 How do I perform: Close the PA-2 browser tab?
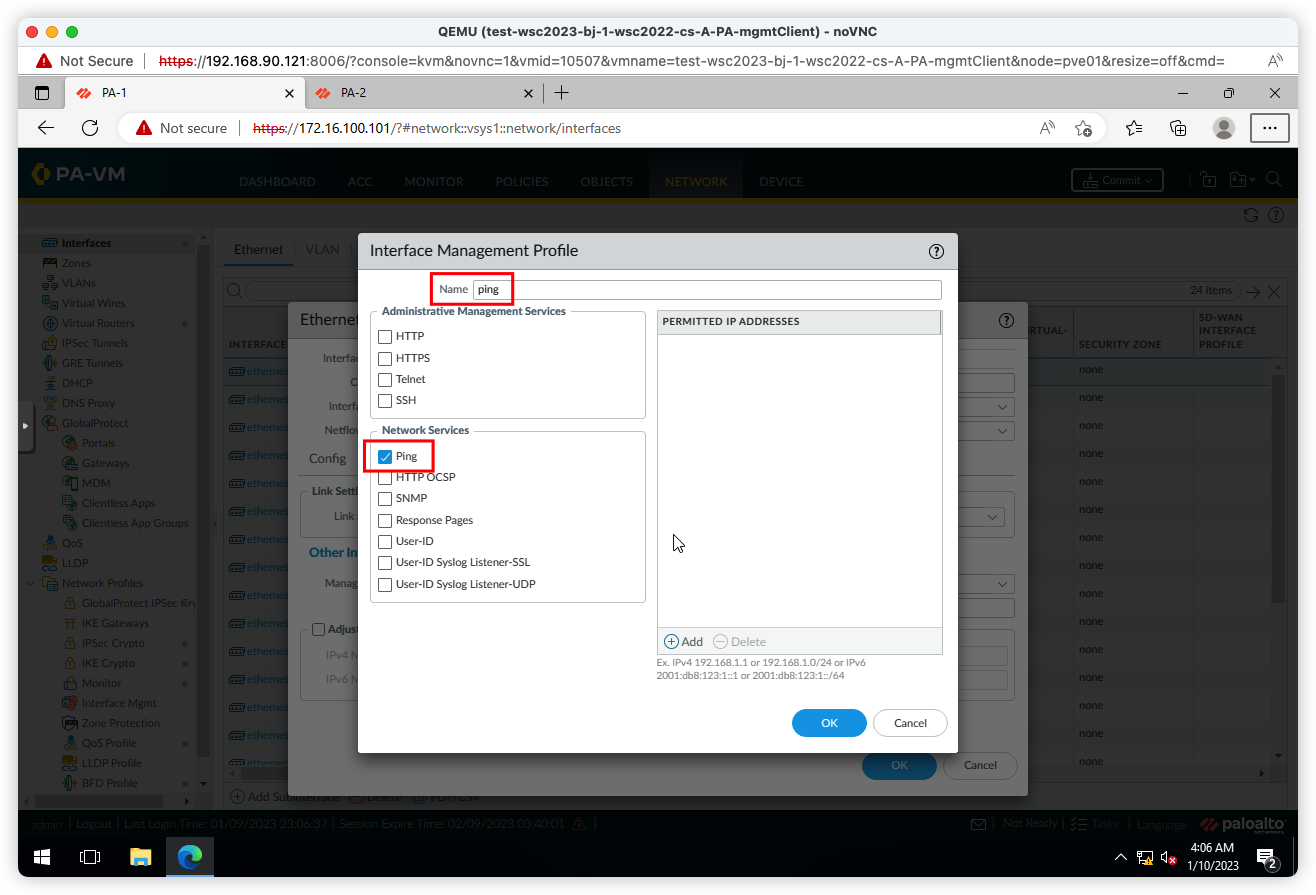click(529, 93)
